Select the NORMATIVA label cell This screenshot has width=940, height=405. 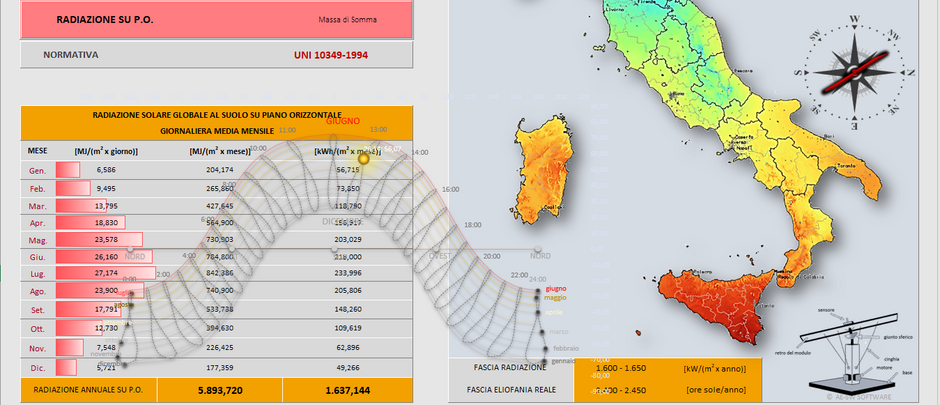[x=70, y=55]
